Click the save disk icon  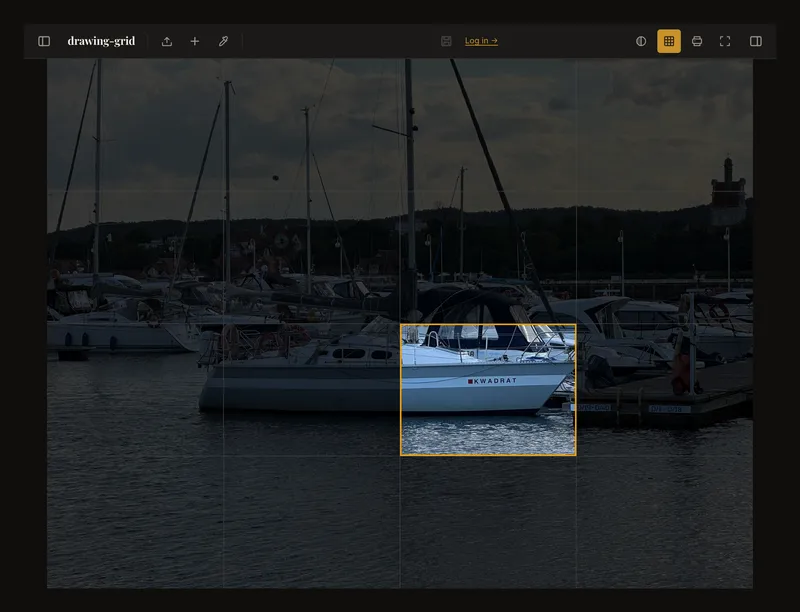click(446, 41)
